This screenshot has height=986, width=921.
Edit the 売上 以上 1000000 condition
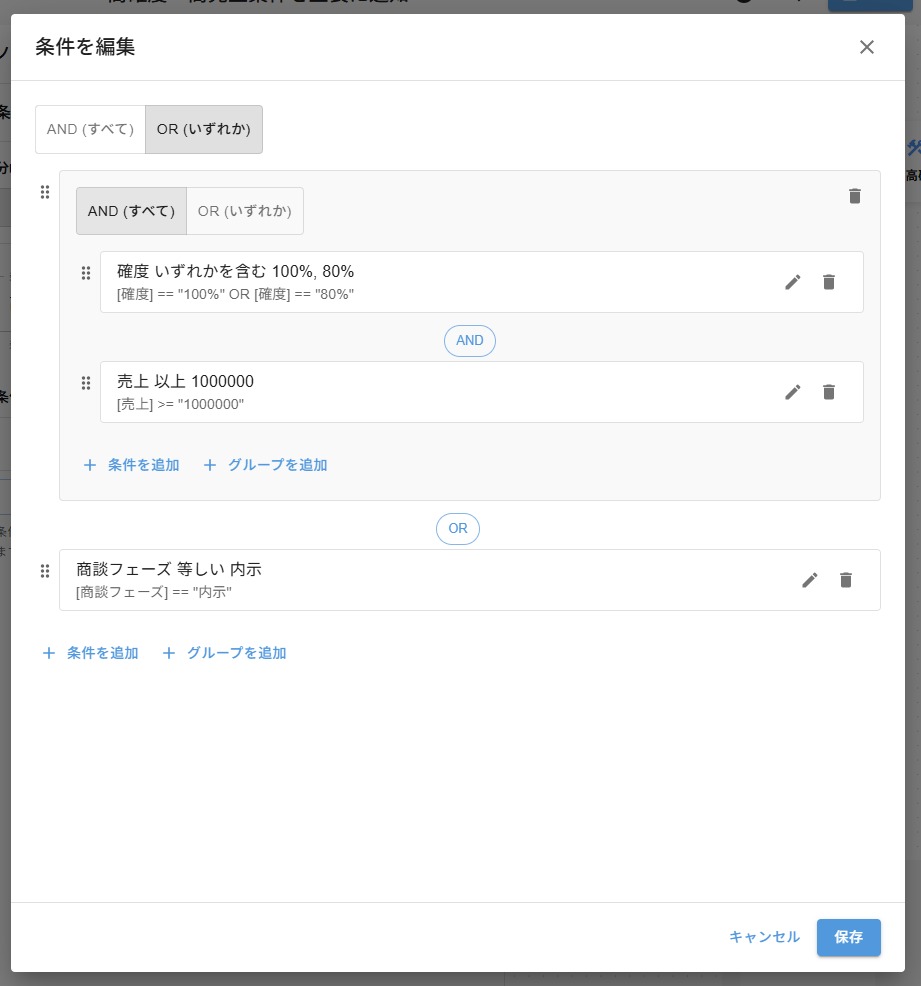[x=793, y=392]
